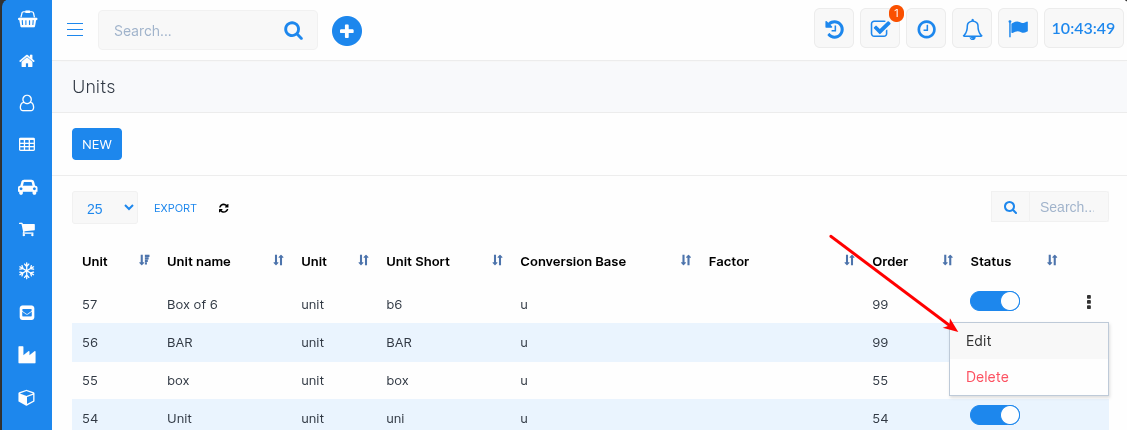This screenshot has width=1127, height=430.
Task: Toggle status switch for Box of 6
Action: point(994,301)
